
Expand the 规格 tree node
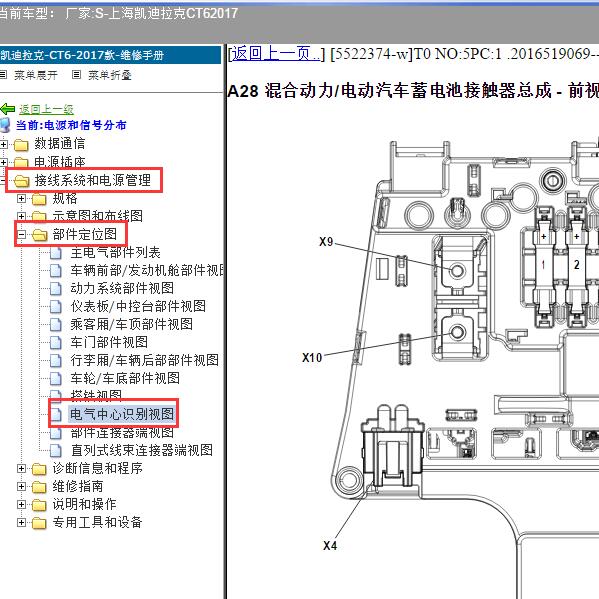(x=21, y=198)
